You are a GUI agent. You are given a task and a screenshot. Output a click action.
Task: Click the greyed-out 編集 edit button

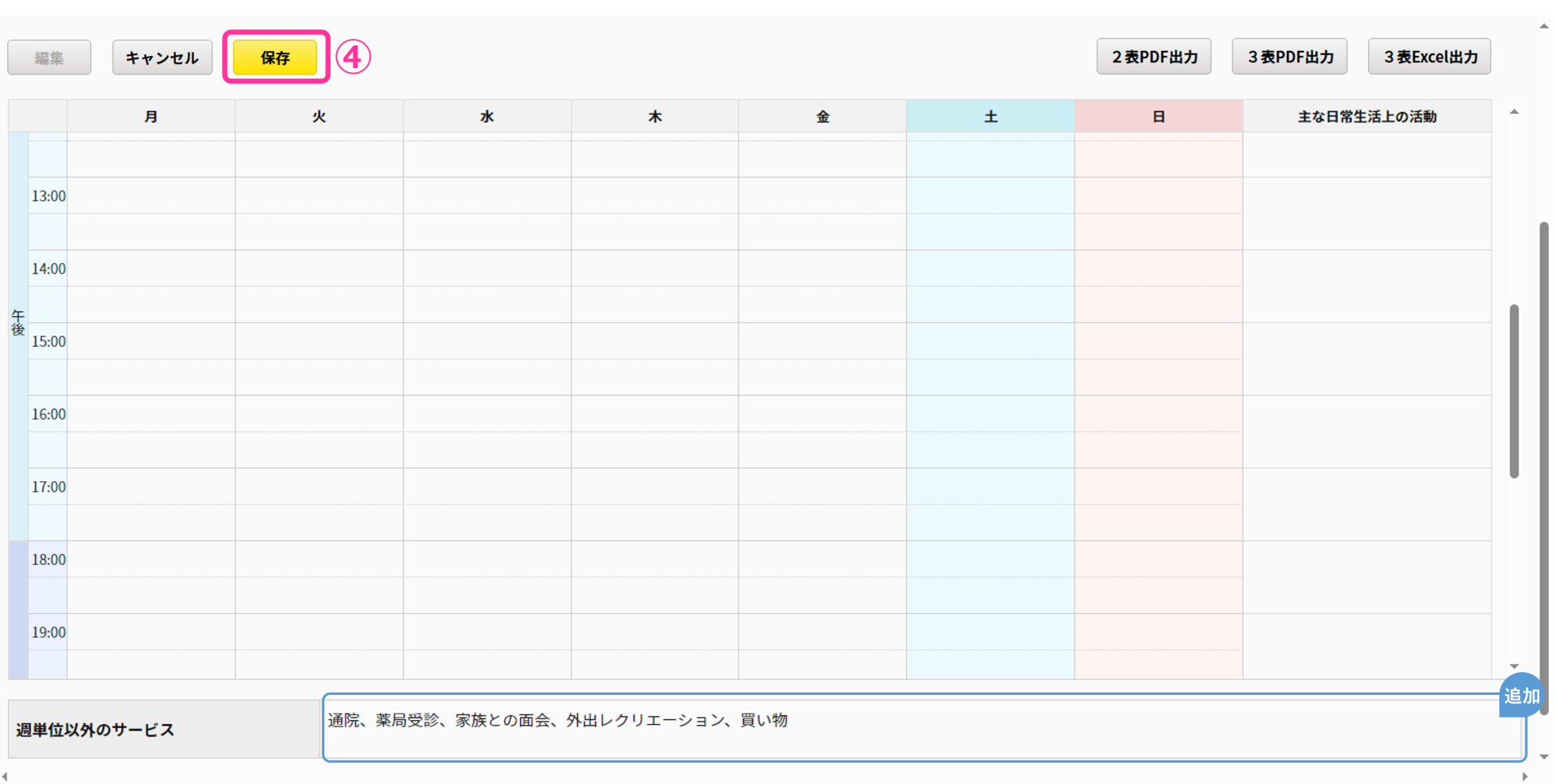coord(49,58)
